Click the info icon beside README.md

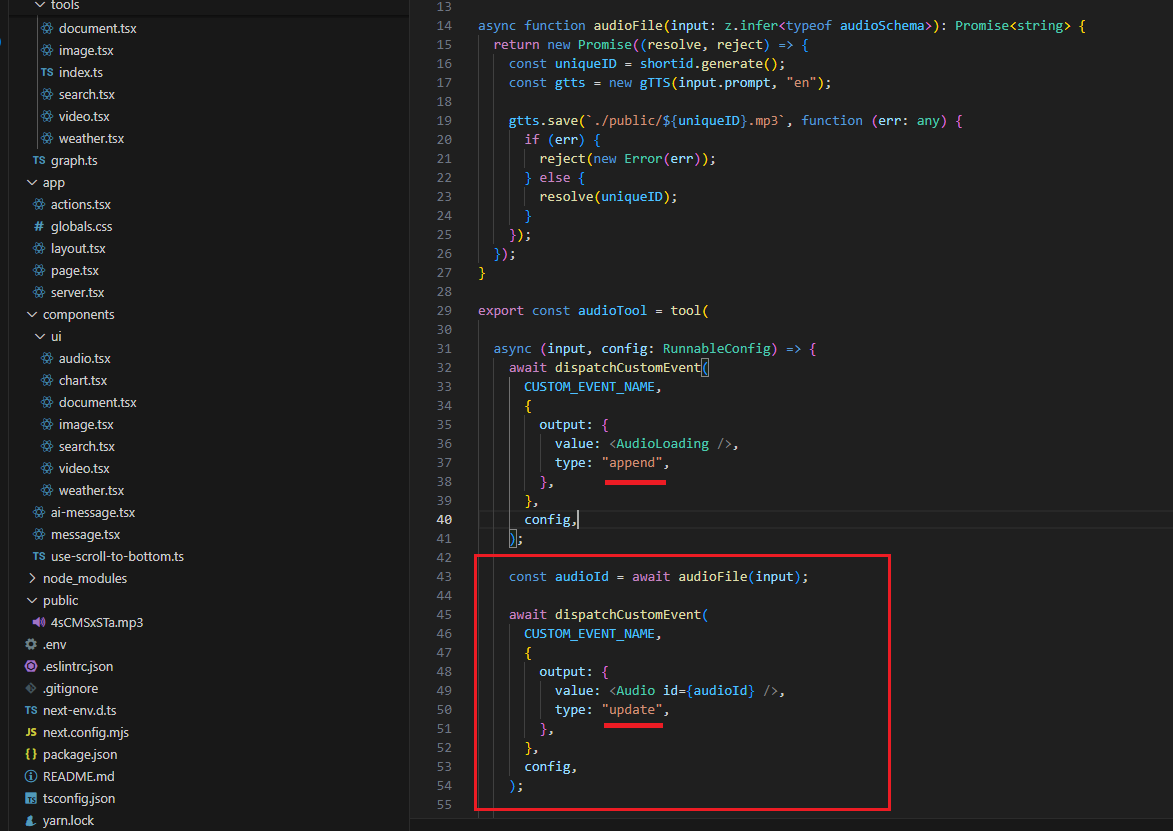pos(31,777)
